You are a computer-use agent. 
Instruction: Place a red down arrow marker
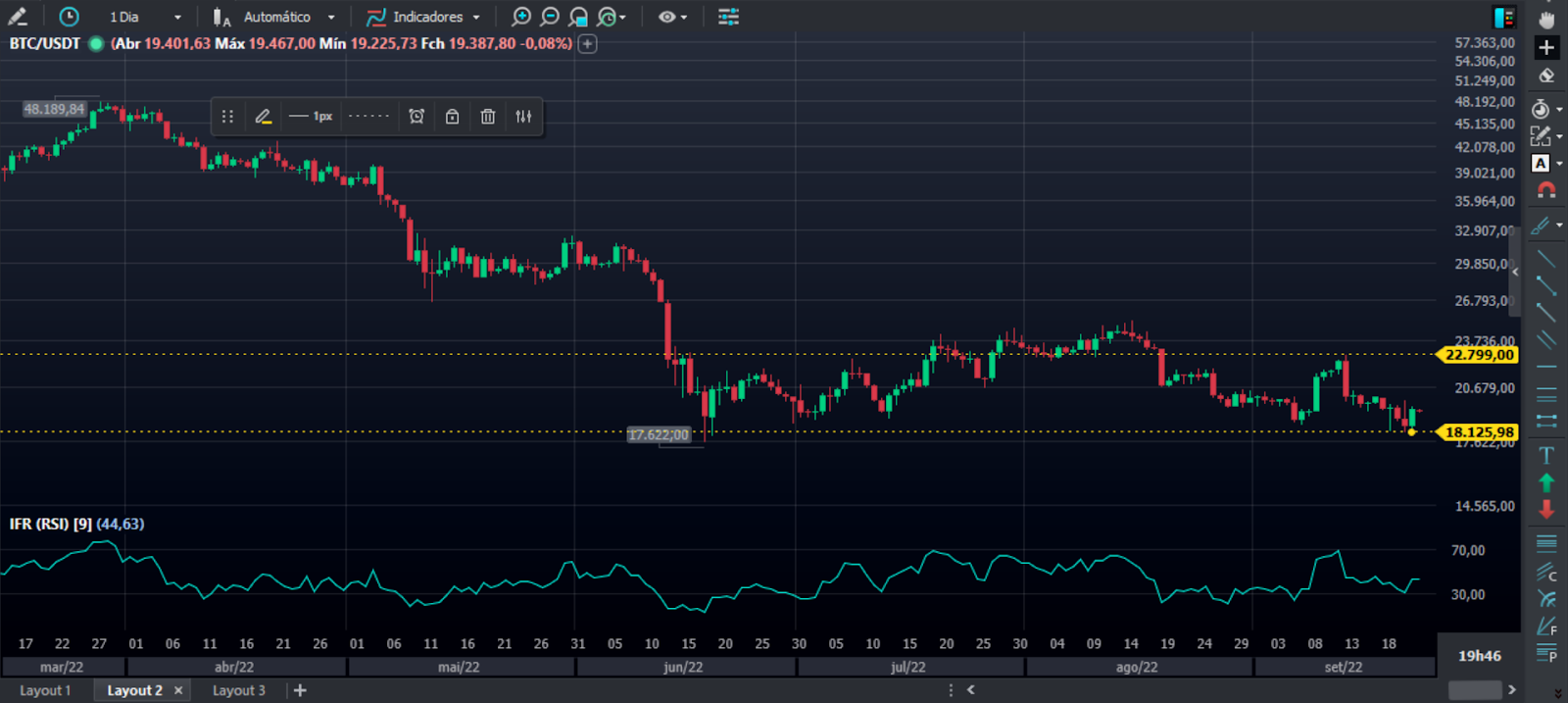pyautogui.click(x=1546, y=509)
